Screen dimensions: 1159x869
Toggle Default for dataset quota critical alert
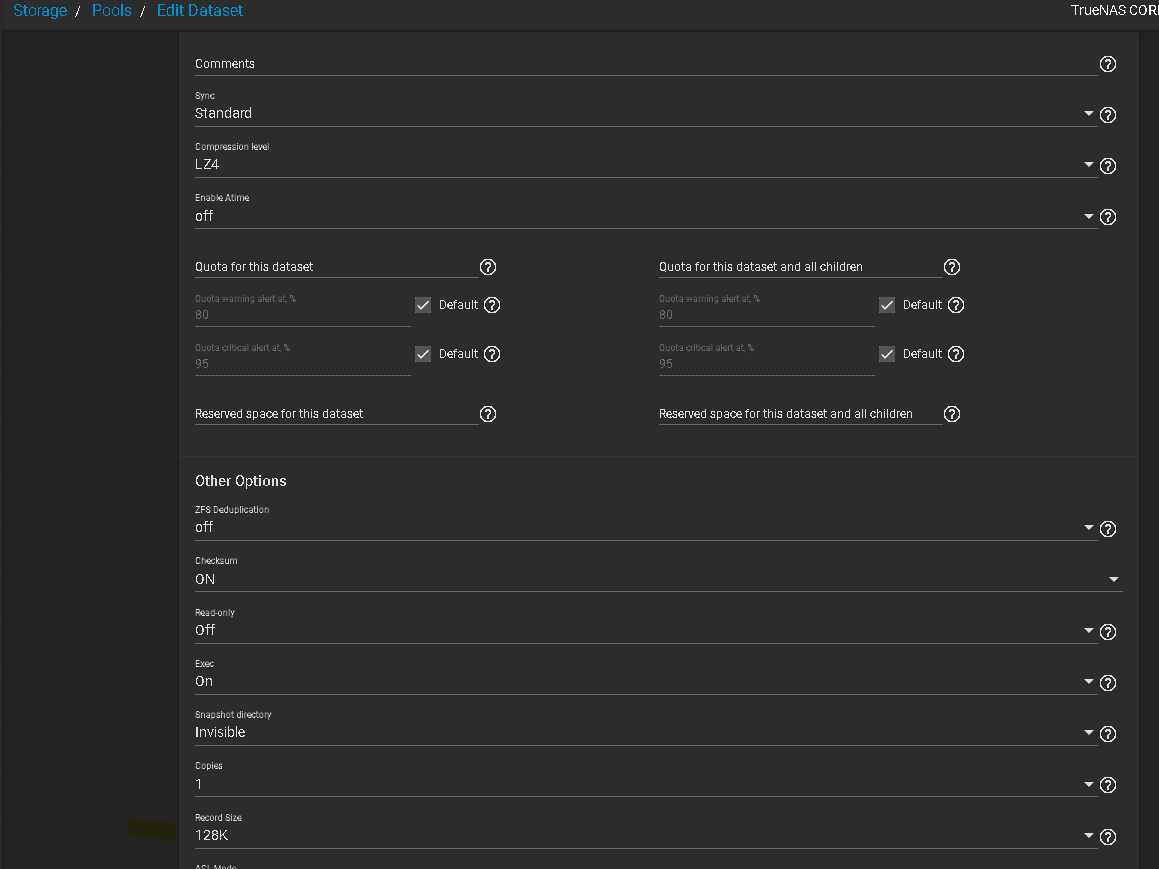tap(423, 354)
